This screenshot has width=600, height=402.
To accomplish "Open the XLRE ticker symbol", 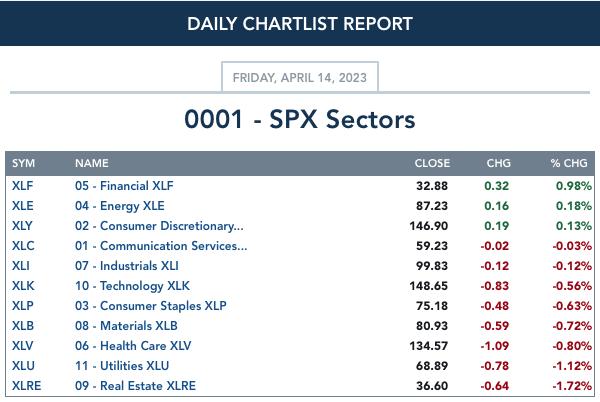I will (26, 386).
